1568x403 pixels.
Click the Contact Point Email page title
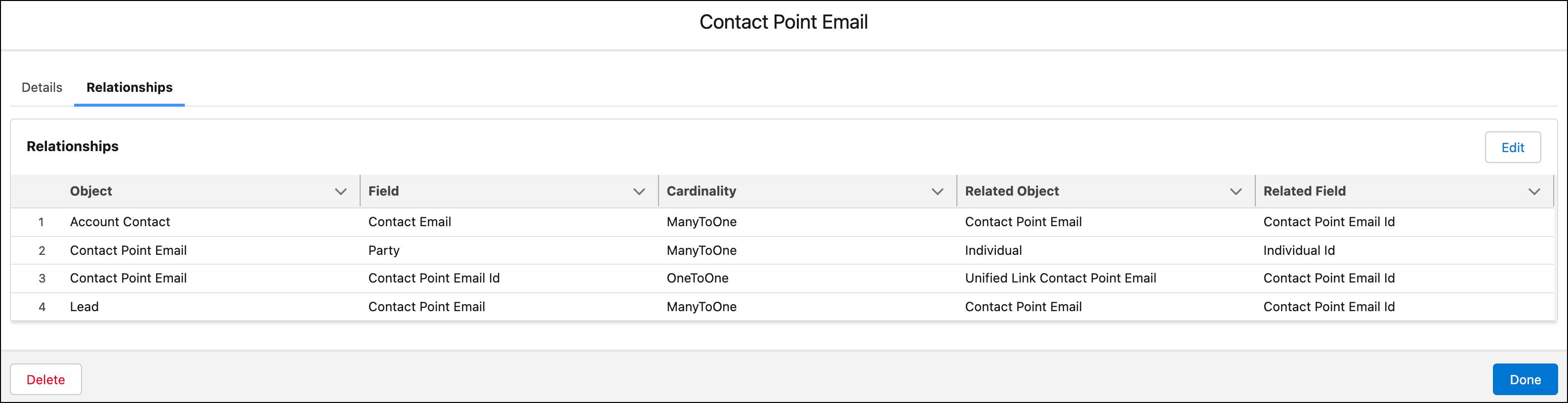(x=784, y=22)
